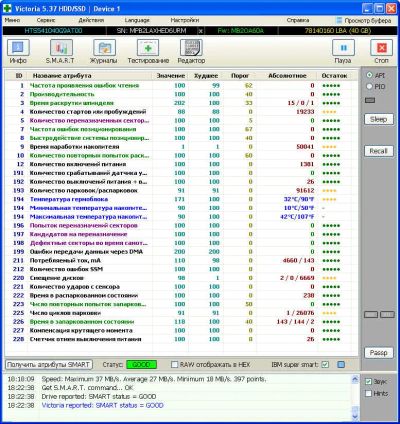Viewport: 400px width, 424px height.
Task: Toggle RAW отображать в HEX checkbox
Action: tap(174, 365)
